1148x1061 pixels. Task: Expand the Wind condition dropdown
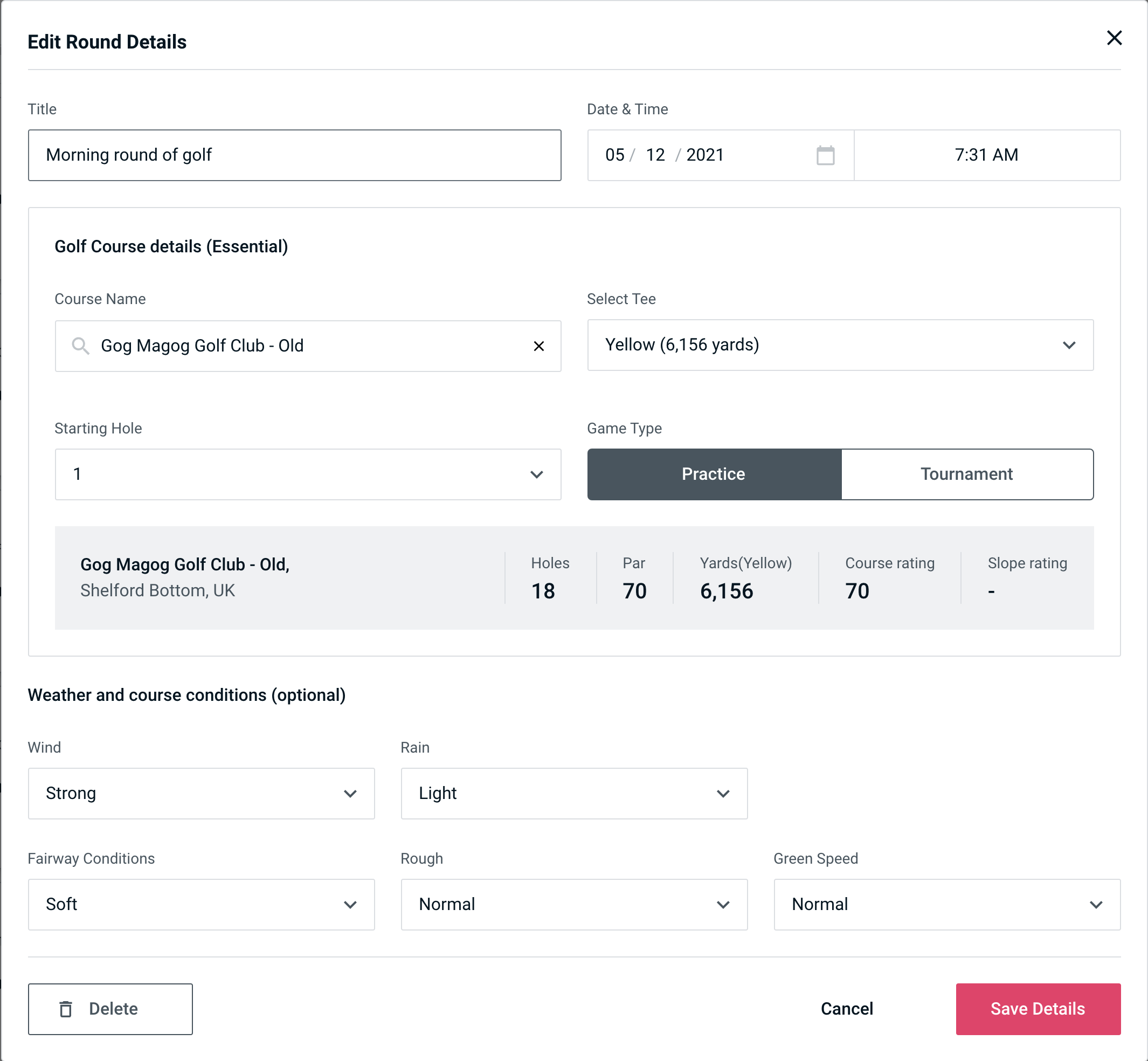[x=200, y=794]
